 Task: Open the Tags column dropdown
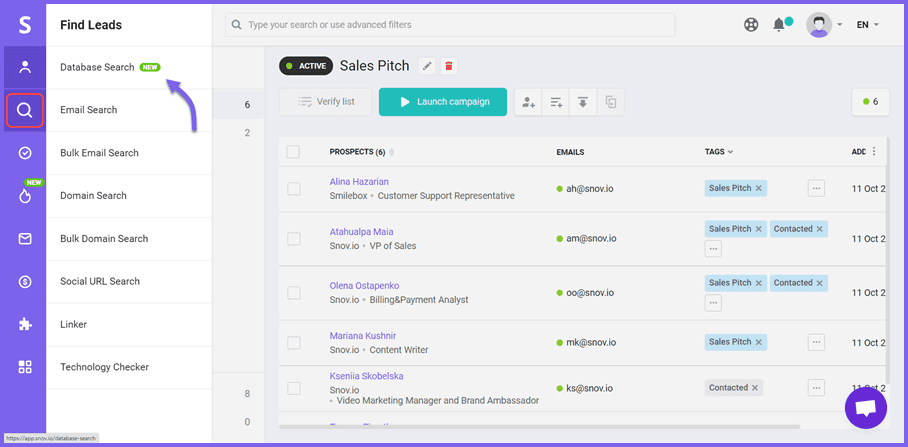tap(719, 152)
